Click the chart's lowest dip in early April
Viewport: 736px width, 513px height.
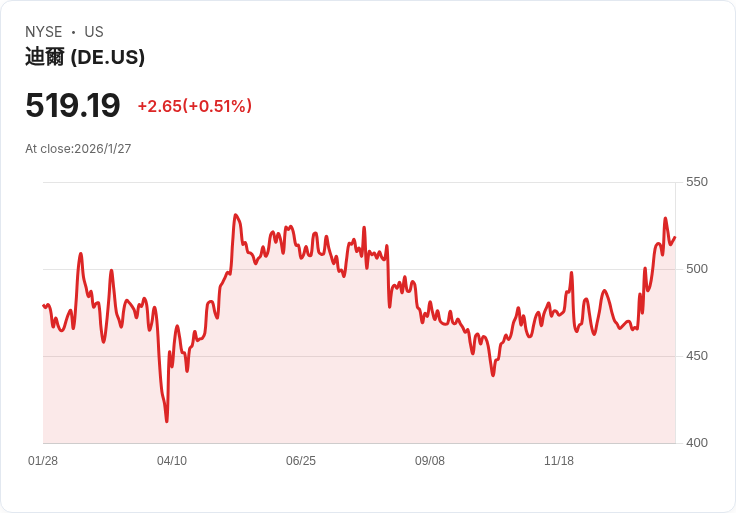pyautogui.click(x=166, y=421)
